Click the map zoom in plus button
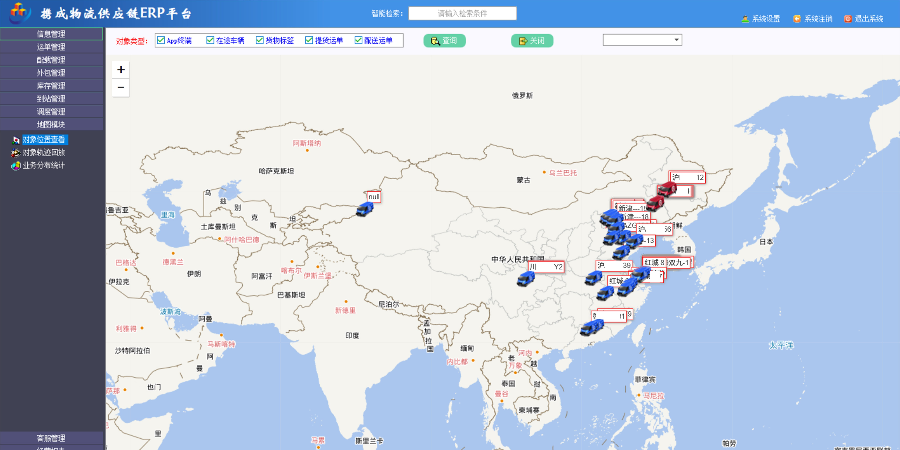This screenshot has width=900, height=450. [121, 70]
